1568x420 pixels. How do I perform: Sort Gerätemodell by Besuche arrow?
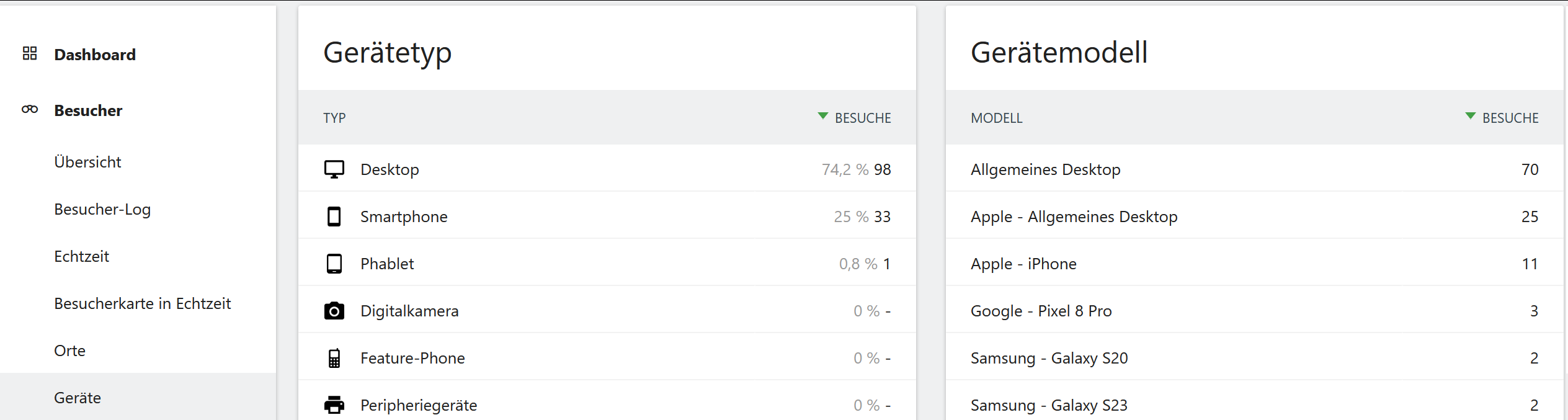pos(1470,116)
